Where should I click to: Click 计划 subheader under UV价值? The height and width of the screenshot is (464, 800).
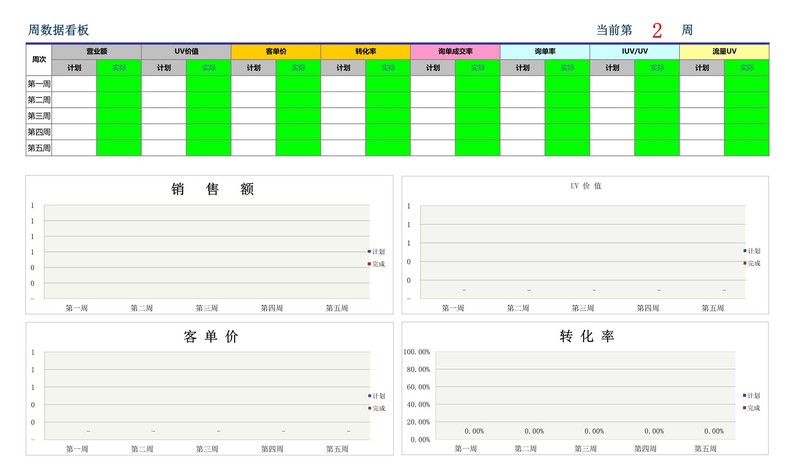click(x=164, y=68)
